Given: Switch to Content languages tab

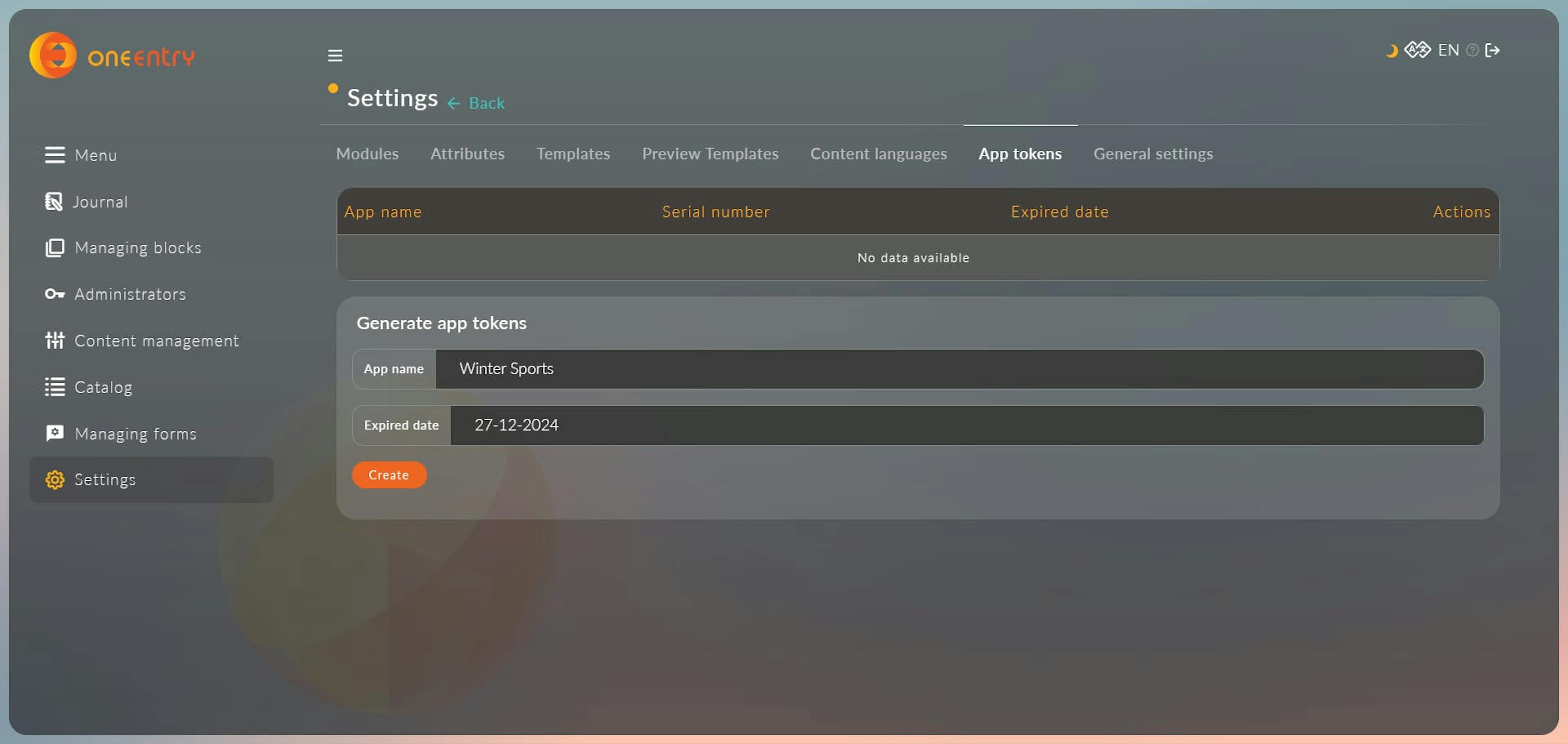Looking at the screenshot, I should point(878,153).
